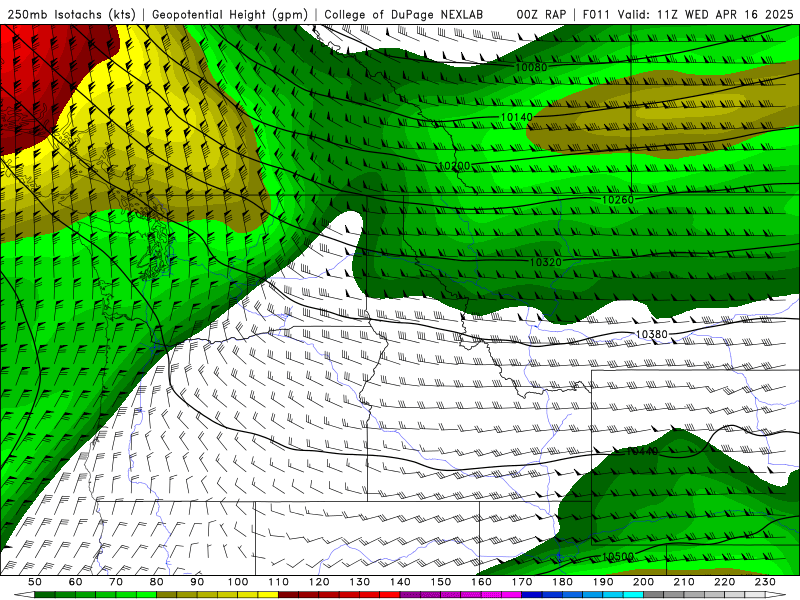Click the cyan swatch left of 200
Image resolution: width=800 pixels, height=600 pixels.
(634, 595)
